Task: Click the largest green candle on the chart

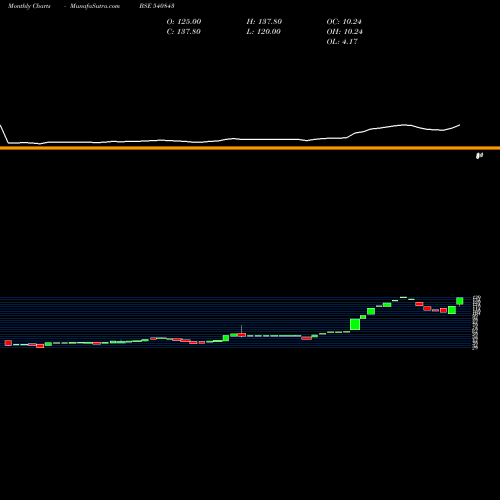Action: click(355, 324)
